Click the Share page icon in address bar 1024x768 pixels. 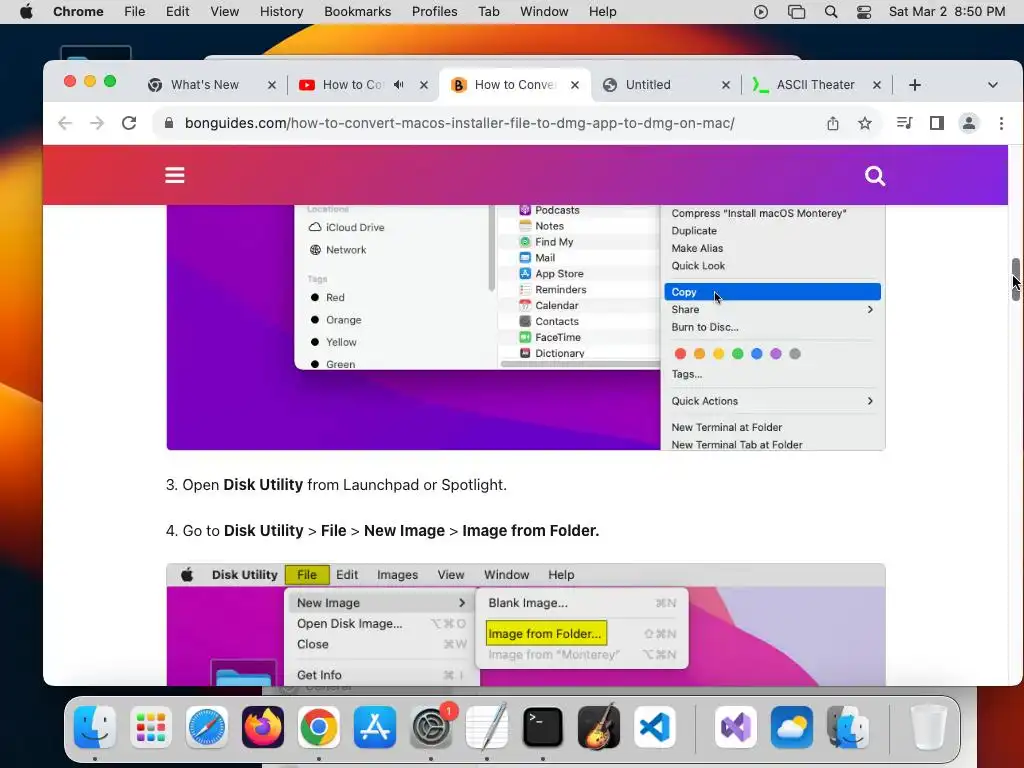click(833, 123)
